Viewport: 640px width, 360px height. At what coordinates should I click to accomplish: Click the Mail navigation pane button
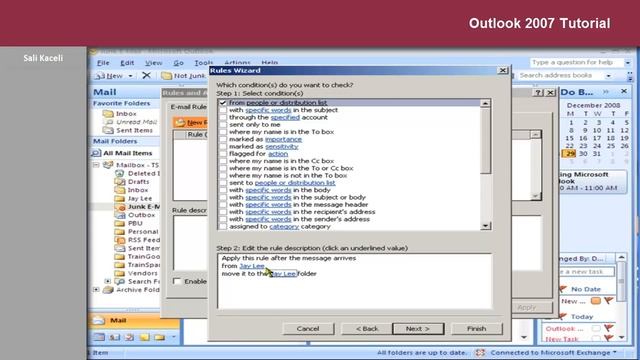[x=134, y=320]
